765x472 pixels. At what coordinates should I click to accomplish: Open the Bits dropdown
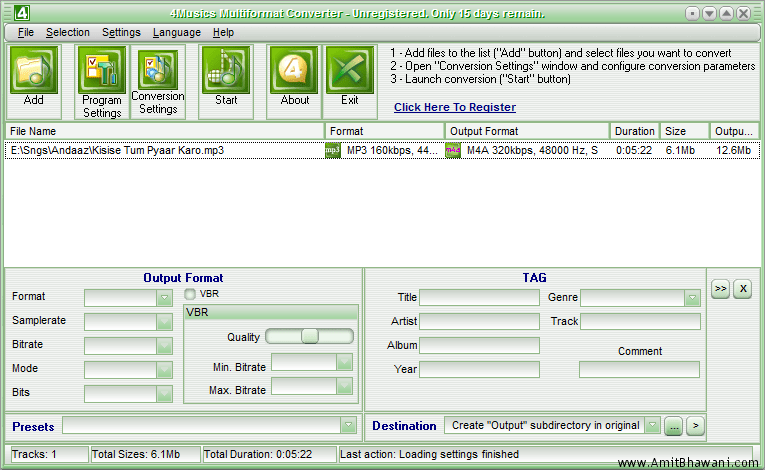point(164,393)
